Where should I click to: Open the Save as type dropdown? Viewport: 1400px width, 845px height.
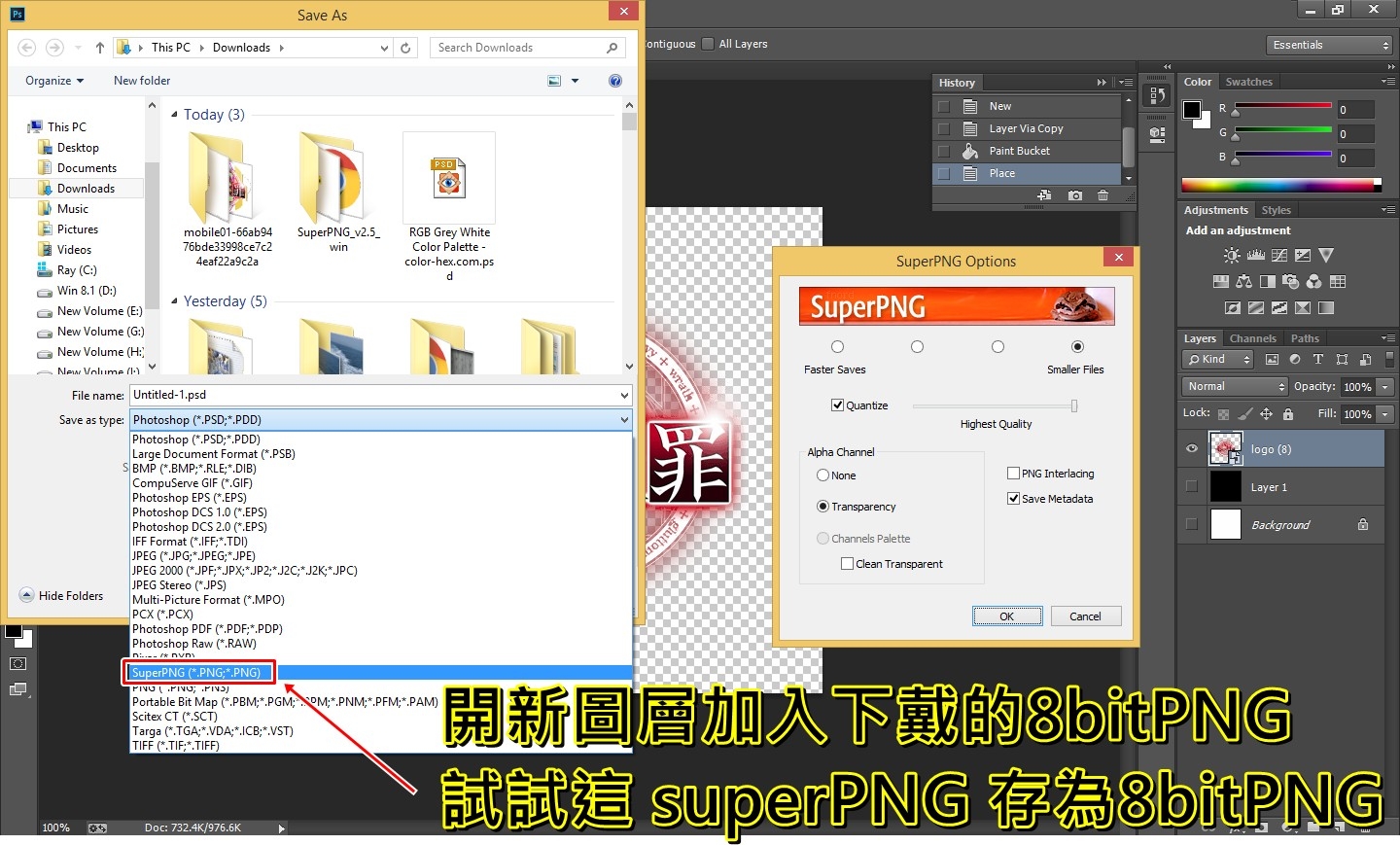pyautogui.click(x=381, y=420)
